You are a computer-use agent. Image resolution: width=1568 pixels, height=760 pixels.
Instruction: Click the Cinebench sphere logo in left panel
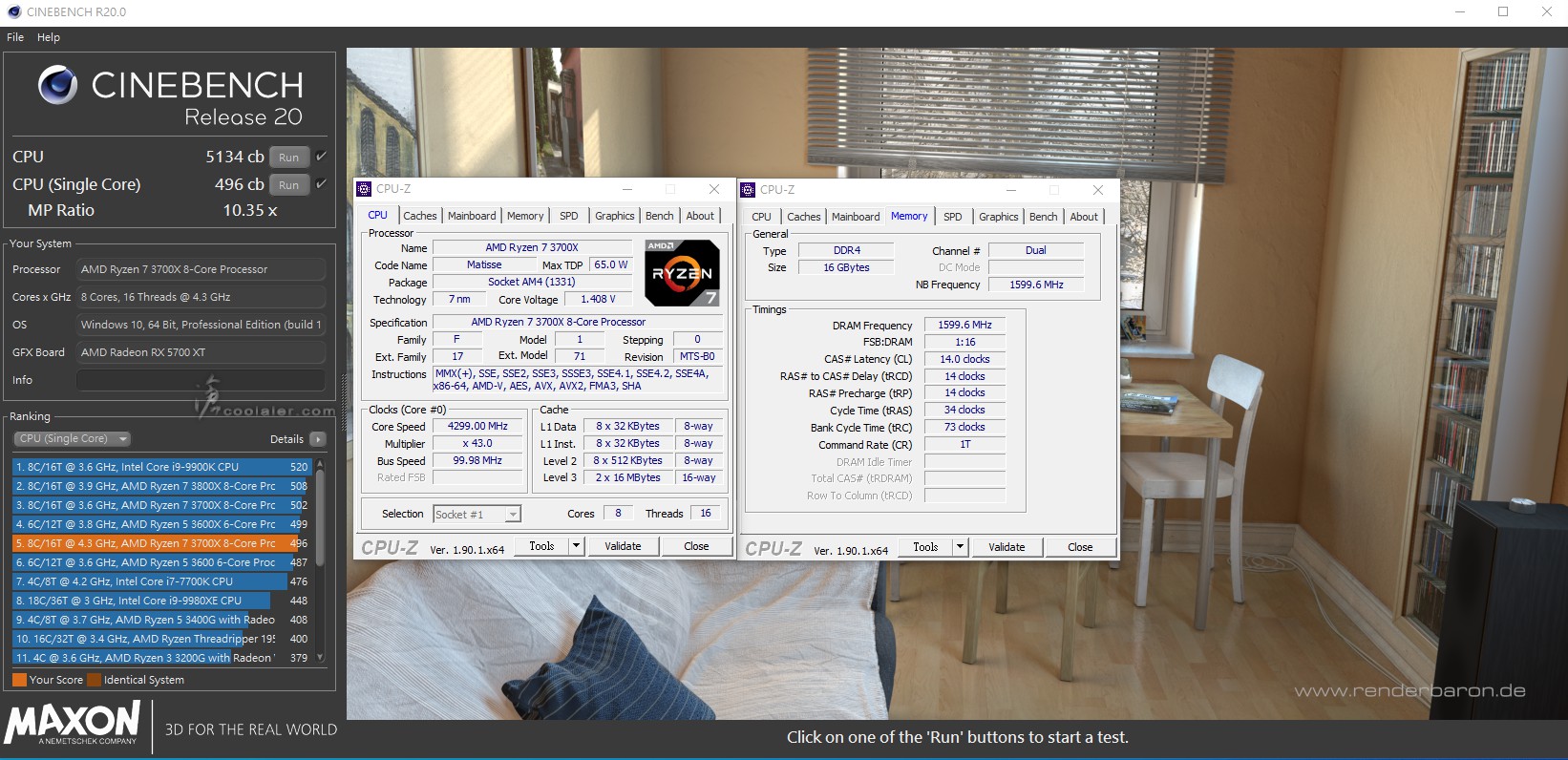(x=57, y=85)
